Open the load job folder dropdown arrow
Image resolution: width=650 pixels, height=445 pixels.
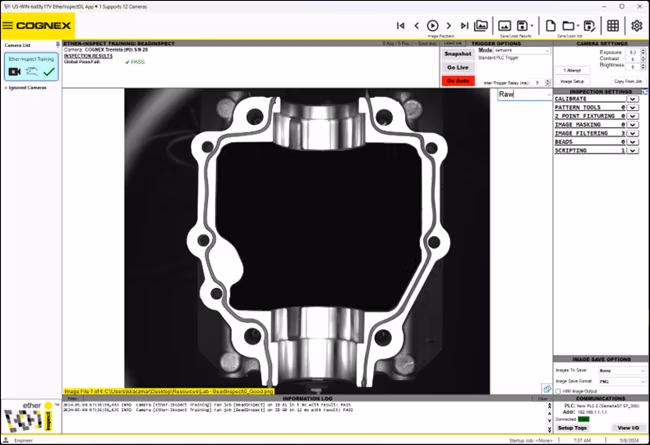tap(578, 26)
